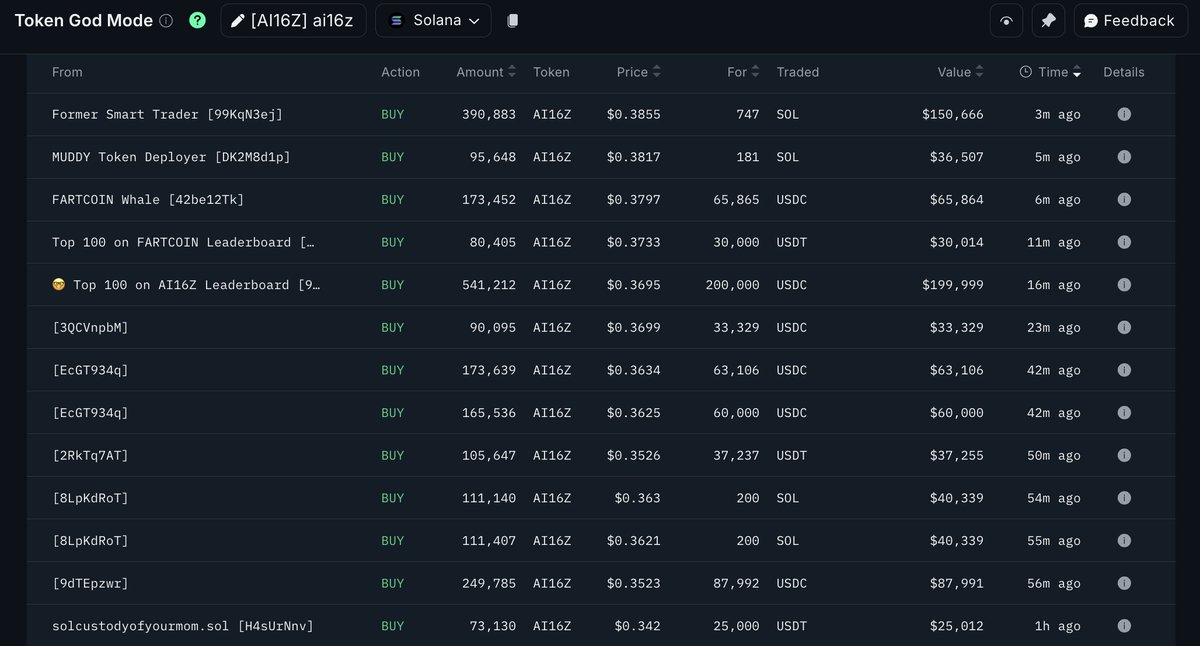Click the $87,991 value cell
The height and width of the screenshot is (646, 1200).
point(957,583)
